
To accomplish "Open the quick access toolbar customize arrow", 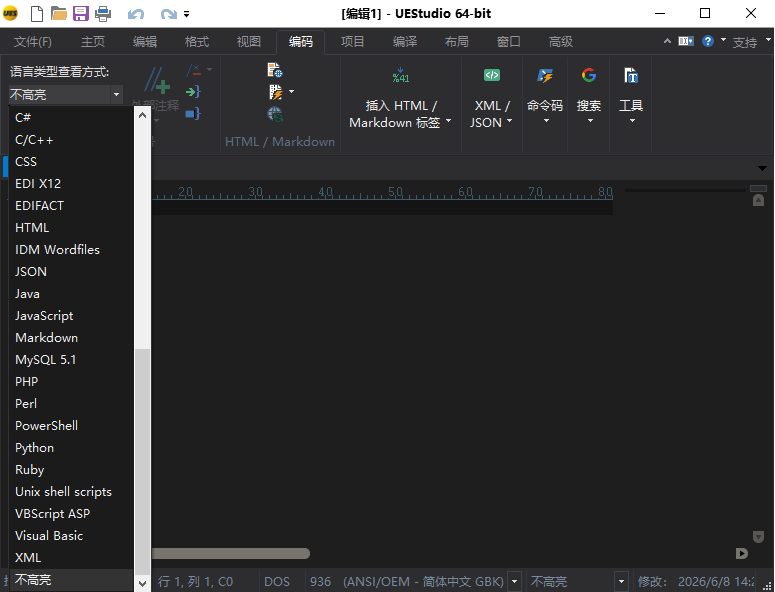I will (x=186, y=14).
